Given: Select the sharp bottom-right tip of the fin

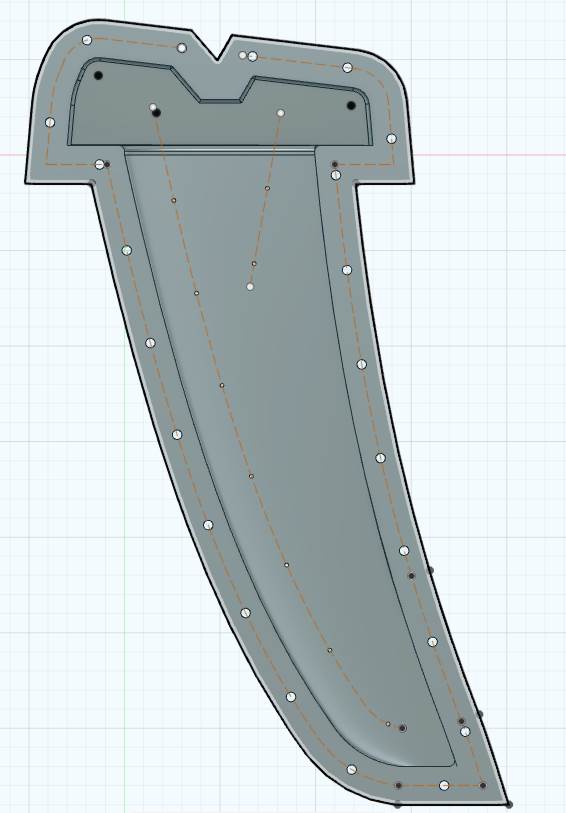Looking at the screenshot, I should tap(507, 803).
